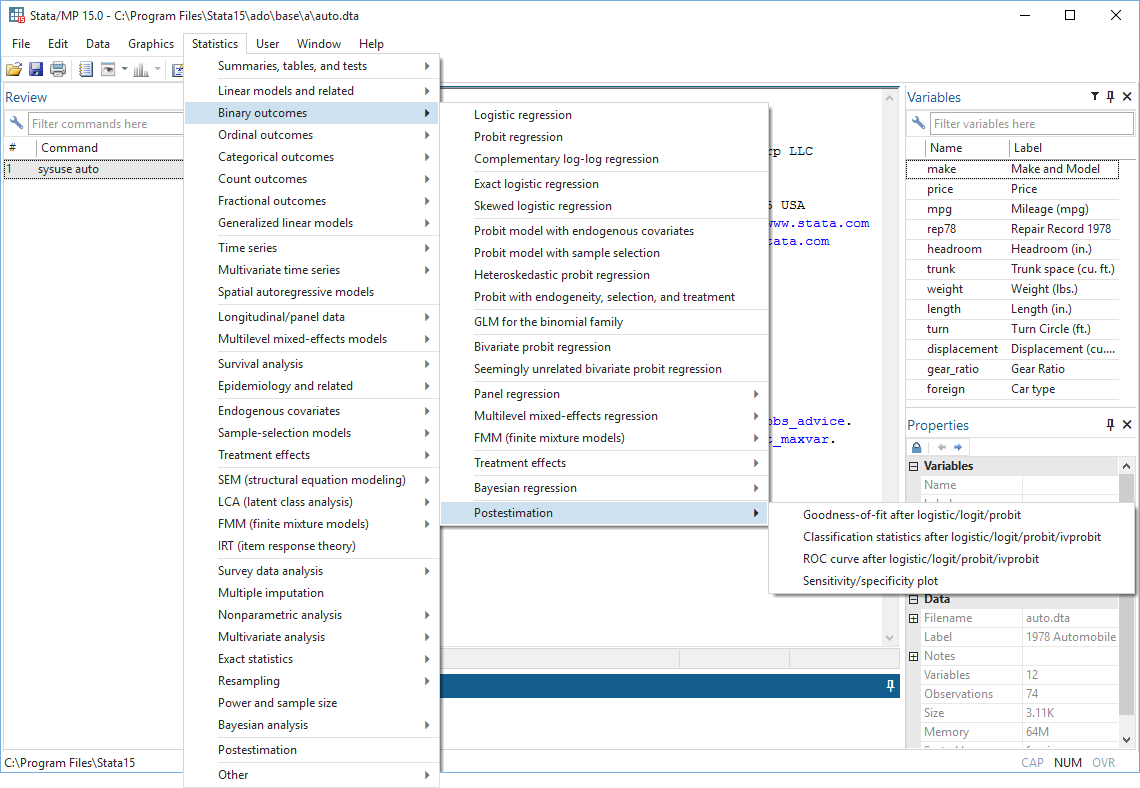
Task: Click the Open file toolbar icon
Action: pos(14,70)
